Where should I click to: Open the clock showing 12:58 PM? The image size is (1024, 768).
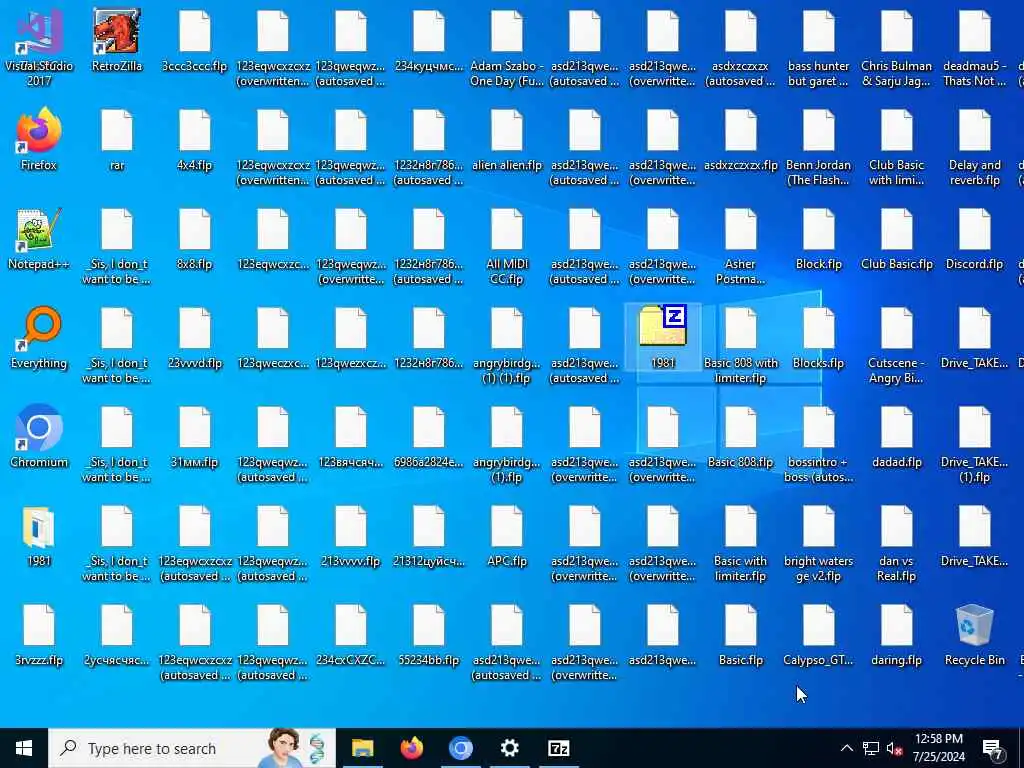coord(939,748)
